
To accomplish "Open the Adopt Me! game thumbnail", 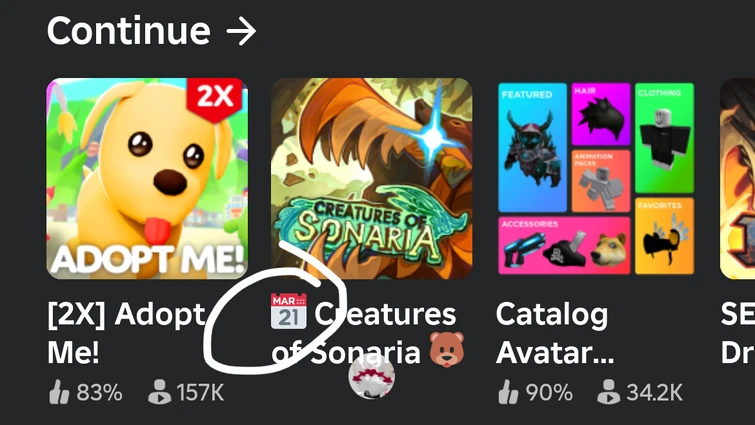I will pos(147,179).
